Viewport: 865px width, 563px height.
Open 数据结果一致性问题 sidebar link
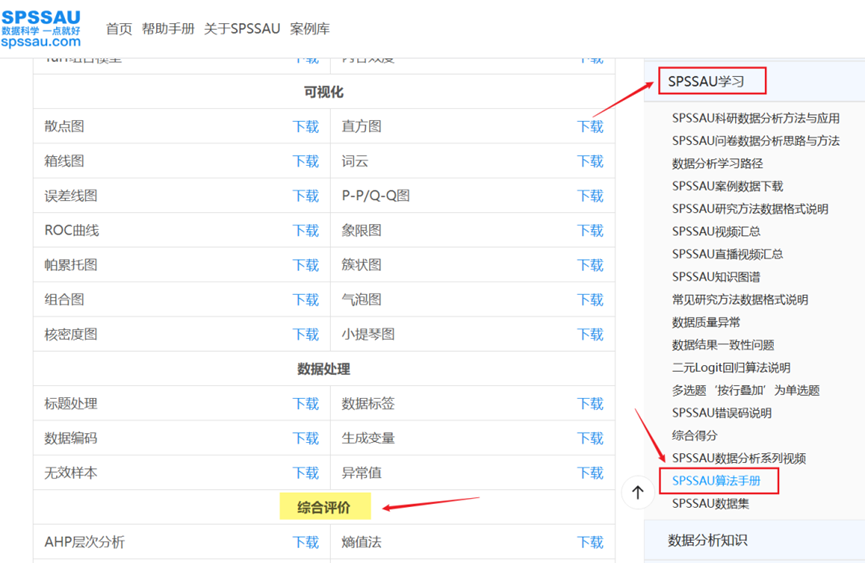tap(723, 345)
